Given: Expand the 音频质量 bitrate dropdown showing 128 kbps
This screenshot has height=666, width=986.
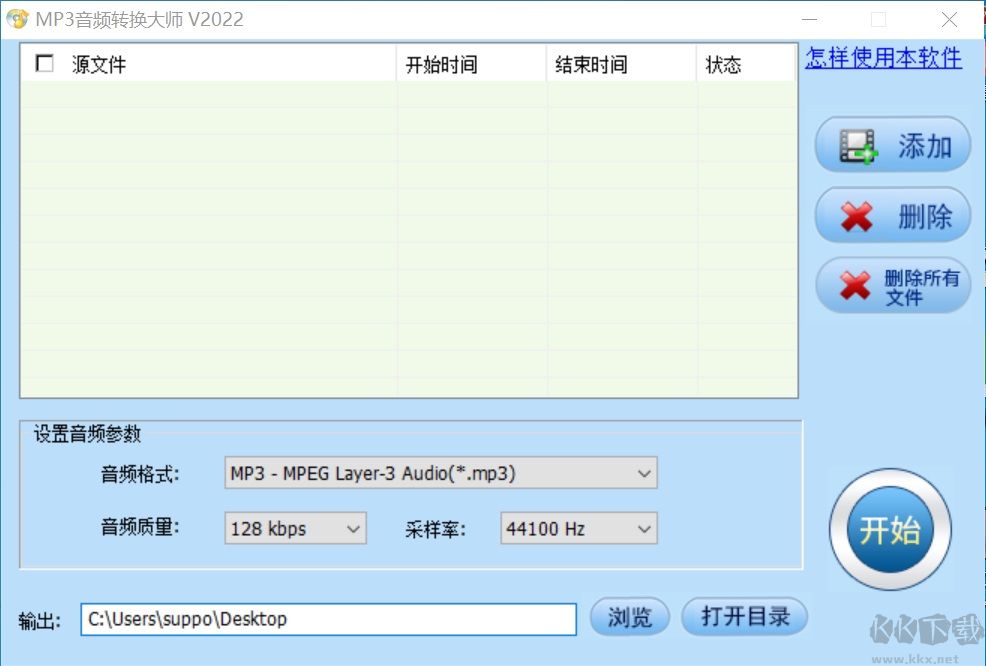Looking at the screenshot, I should pyautogui.click(x=352, y=528).
